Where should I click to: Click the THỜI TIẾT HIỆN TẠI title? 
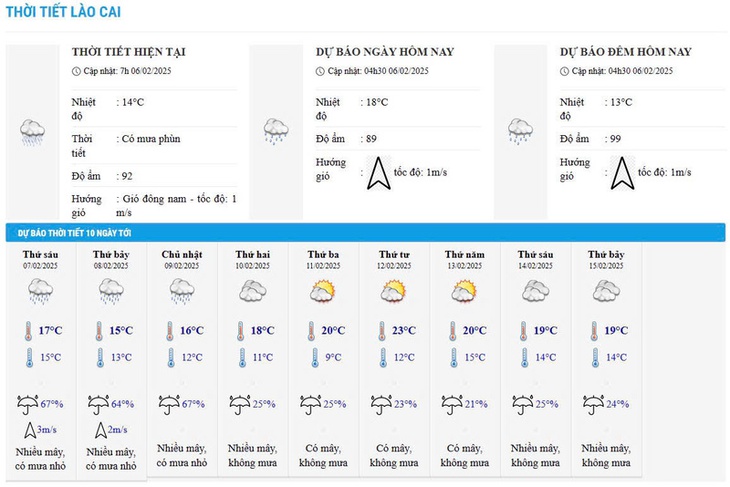coord(128,52)
